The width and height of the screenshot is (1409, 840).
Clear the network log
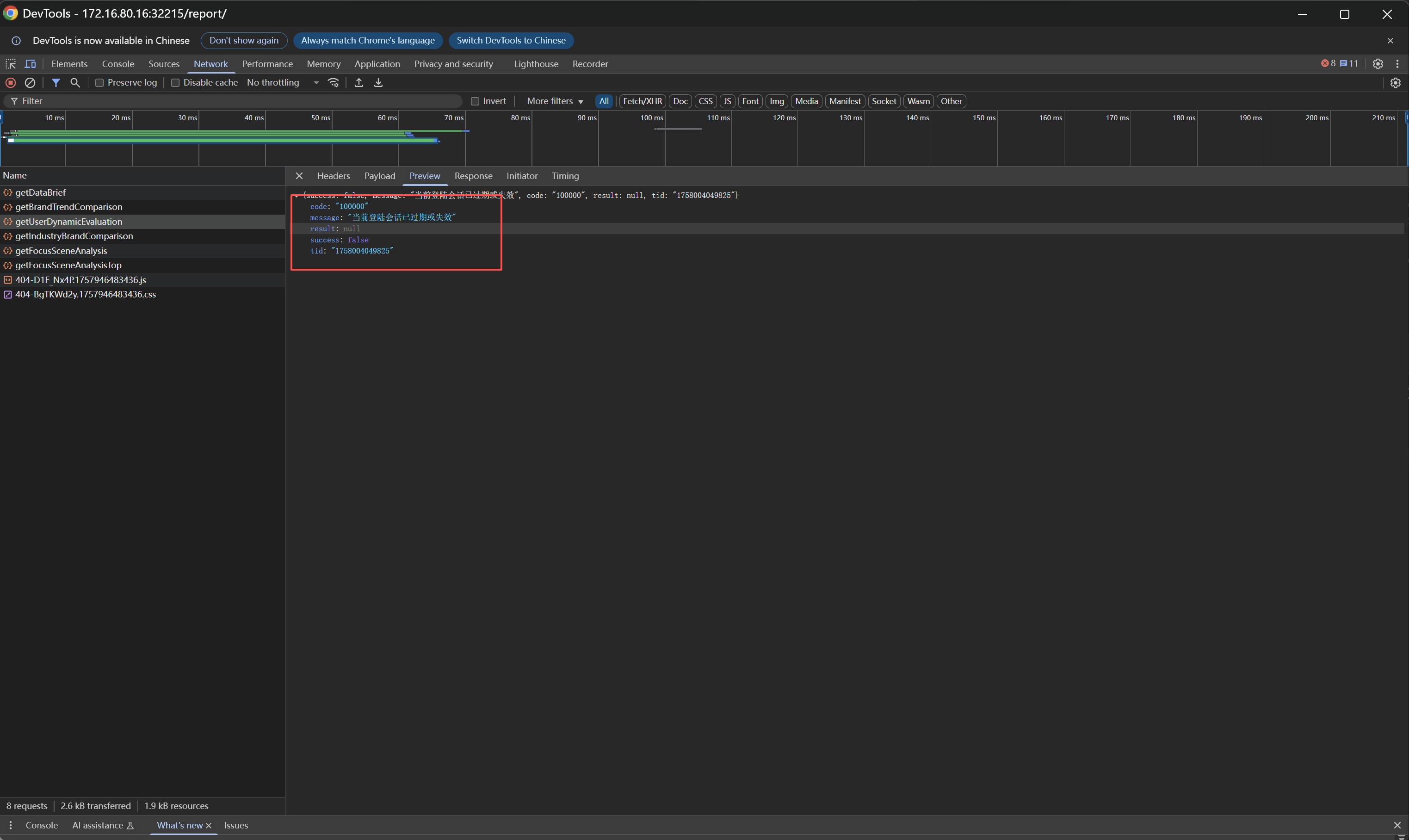pyautogui.click(x=30, y=83)
